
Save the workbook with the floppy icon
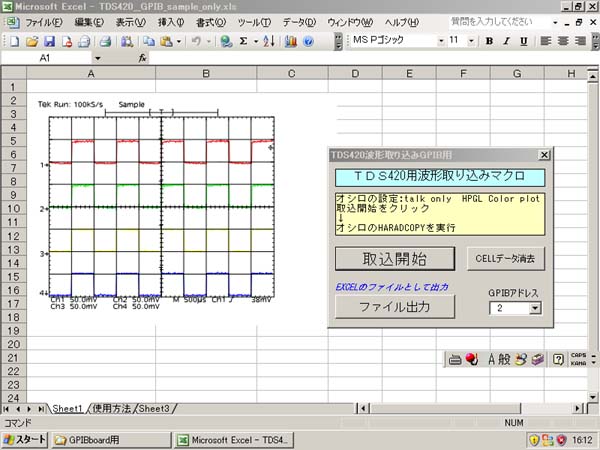tap(49, 41)
